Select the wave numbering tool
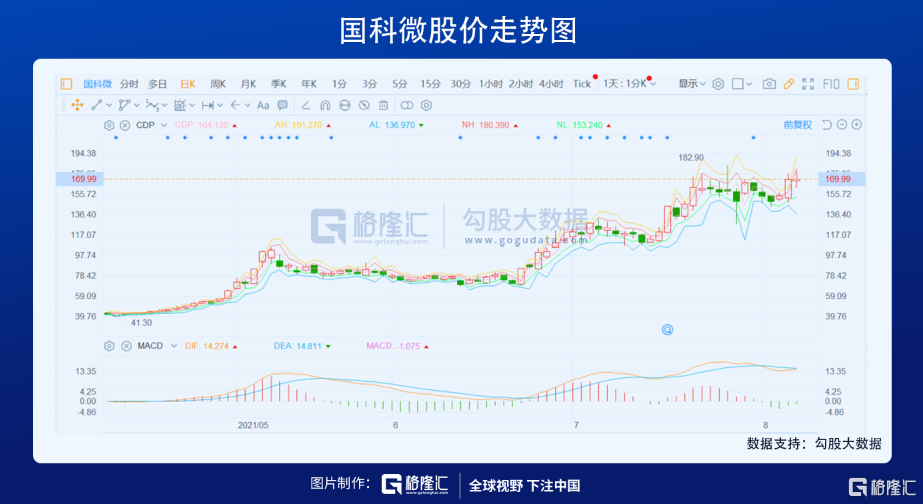Image resolution: width=923 pixels, height=504 pixels. (152, 105)
